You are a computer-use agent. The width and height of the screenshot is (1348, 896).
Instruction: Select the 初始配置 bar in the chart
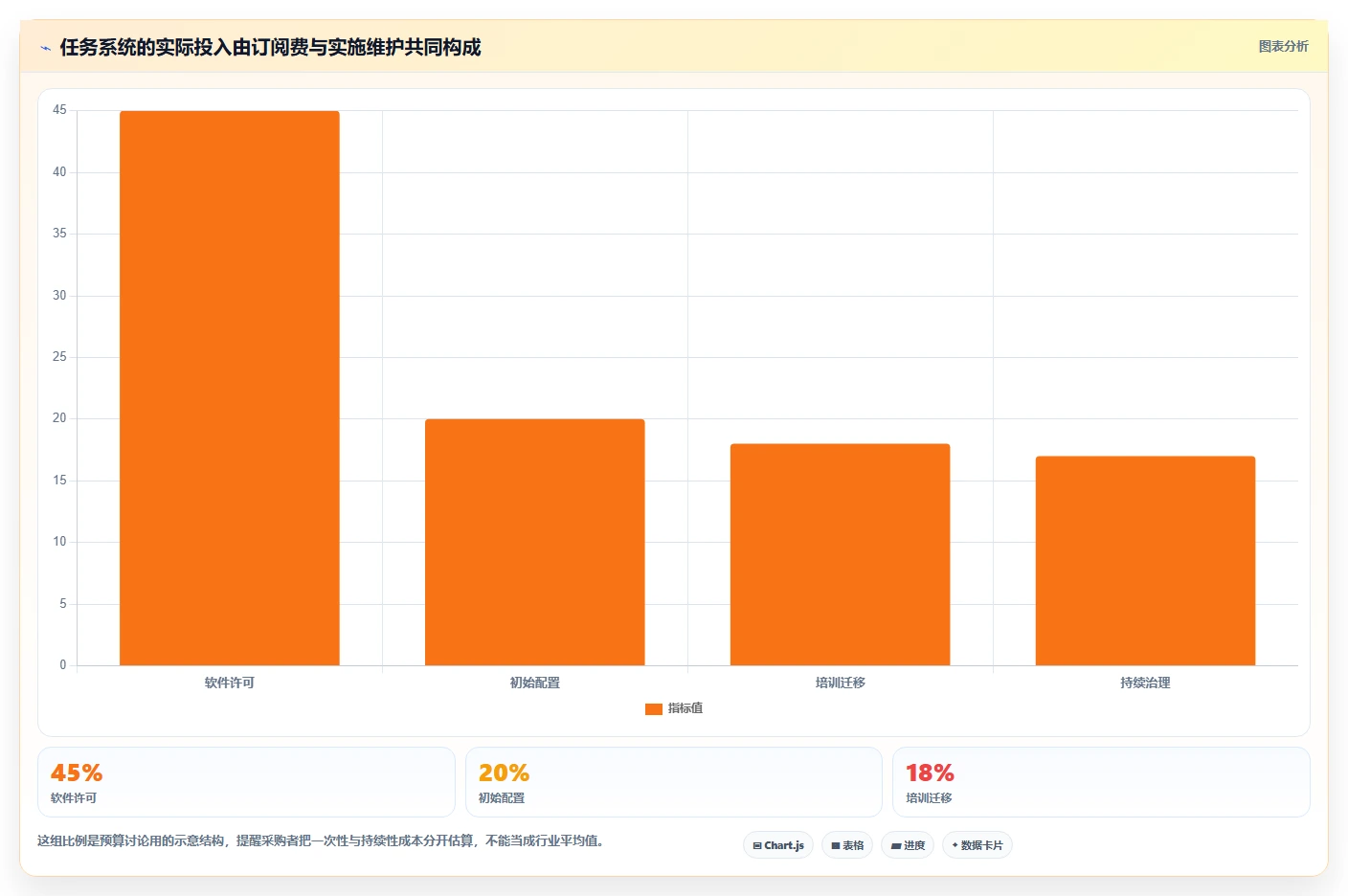[535, 542]
